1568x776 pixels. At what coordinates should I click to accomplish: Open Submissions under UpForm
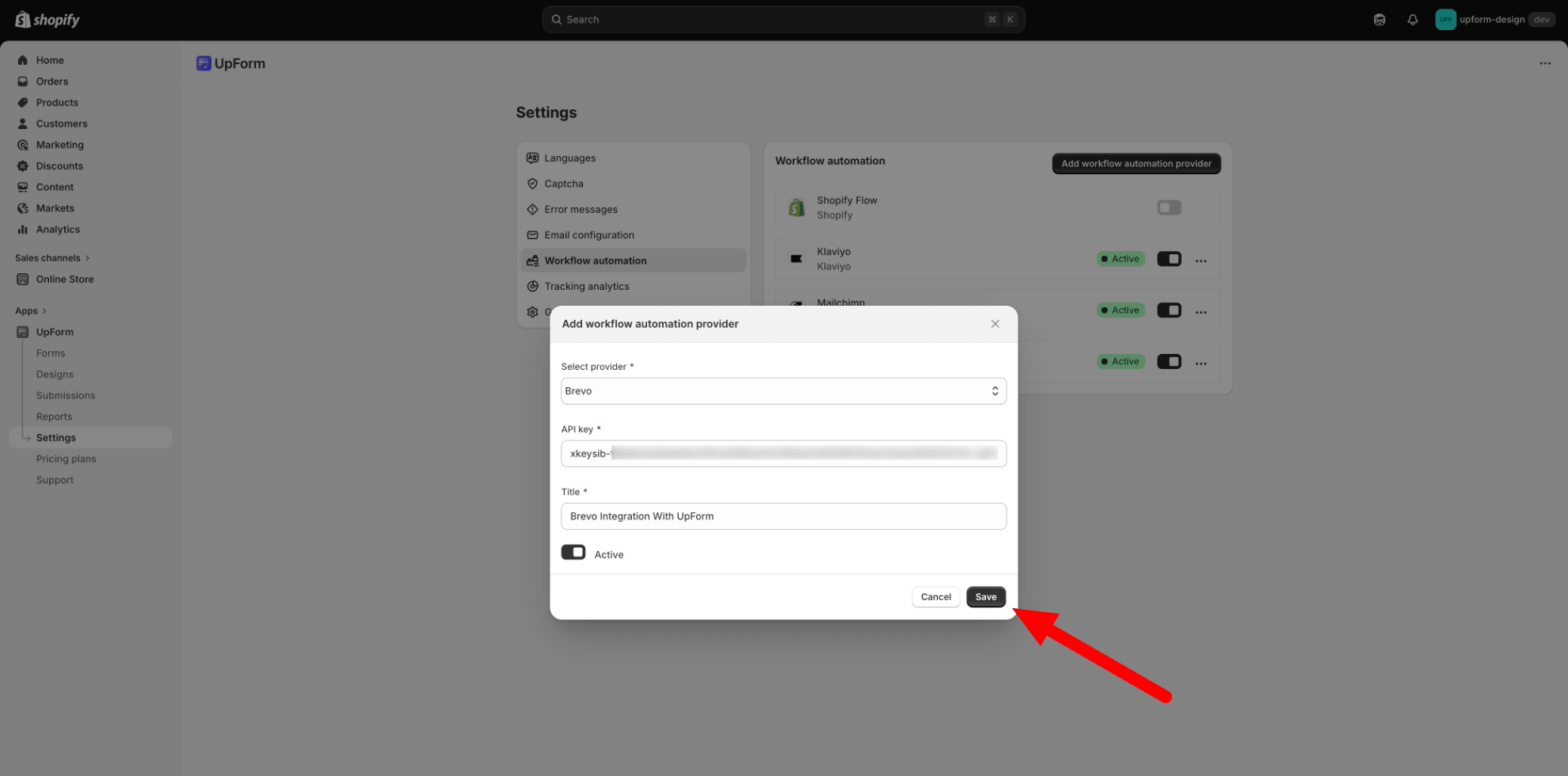[x=66, y=396]
